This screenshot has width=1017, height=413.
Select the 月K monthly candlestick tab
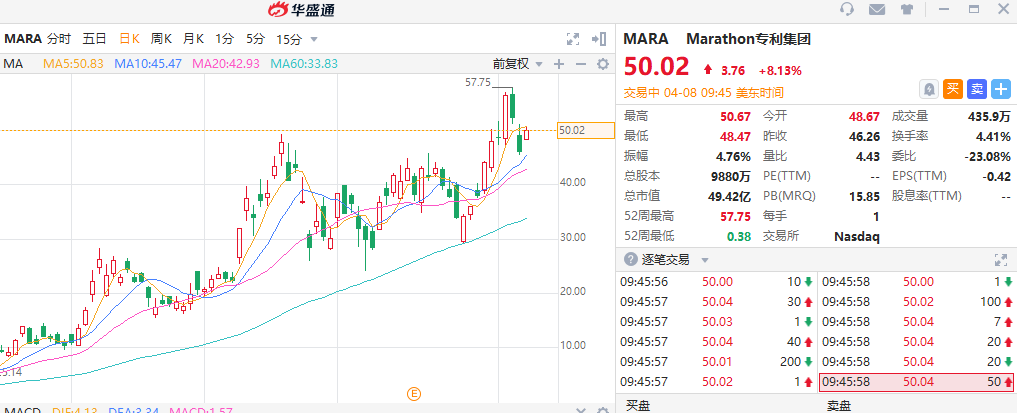(193, 39)
